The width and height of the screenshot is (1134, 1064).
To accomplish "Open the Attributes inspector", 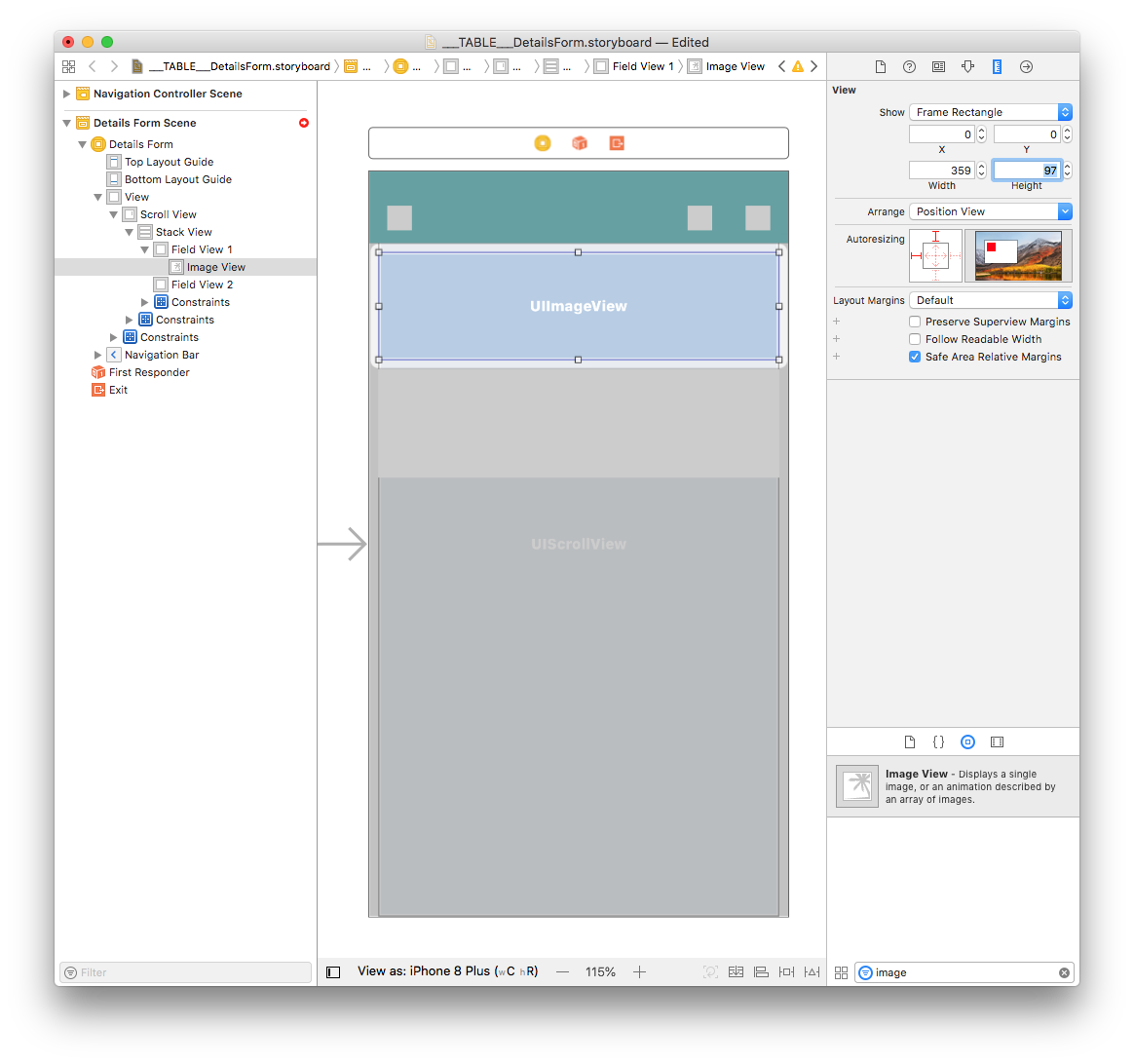I will click(967, 66).
